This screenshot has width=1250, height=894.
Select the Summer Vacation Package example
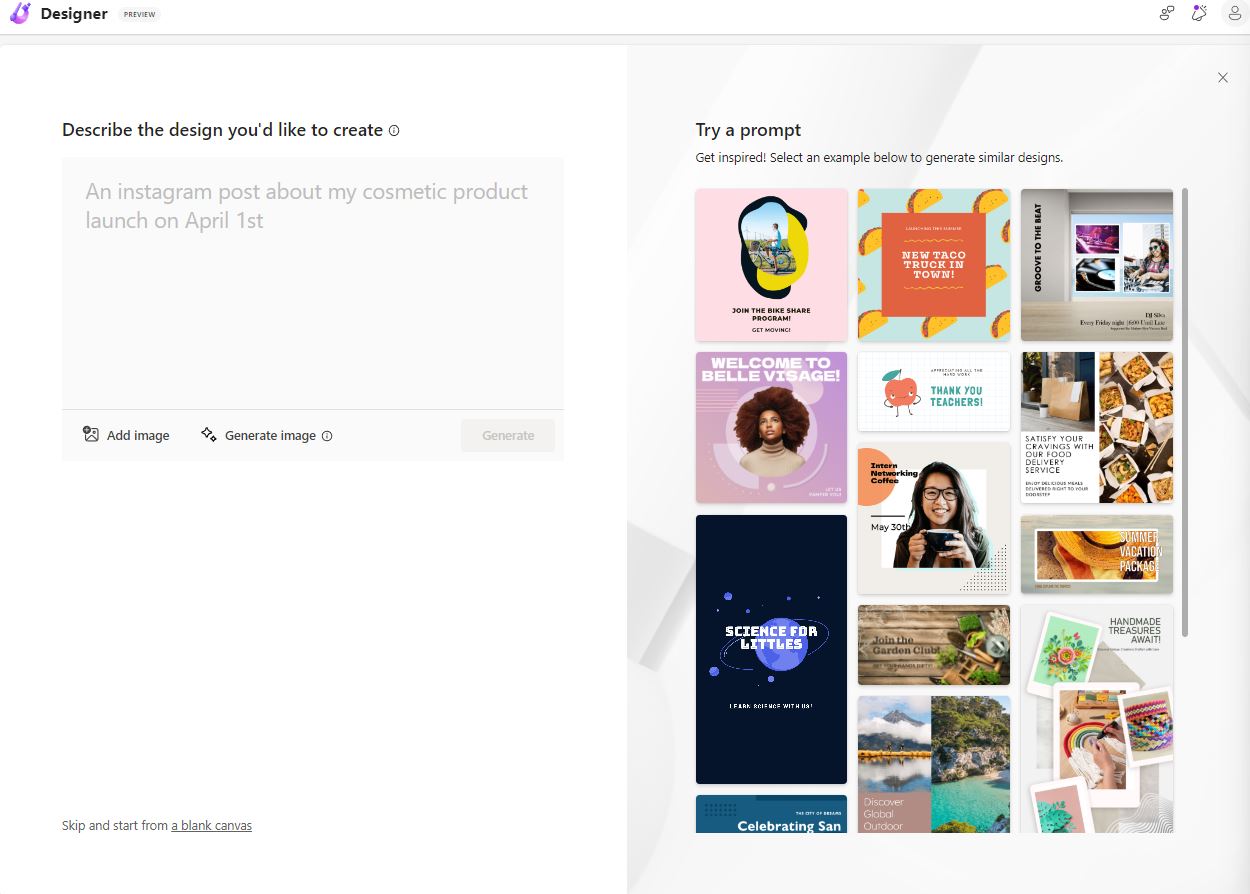(1097, 554)
